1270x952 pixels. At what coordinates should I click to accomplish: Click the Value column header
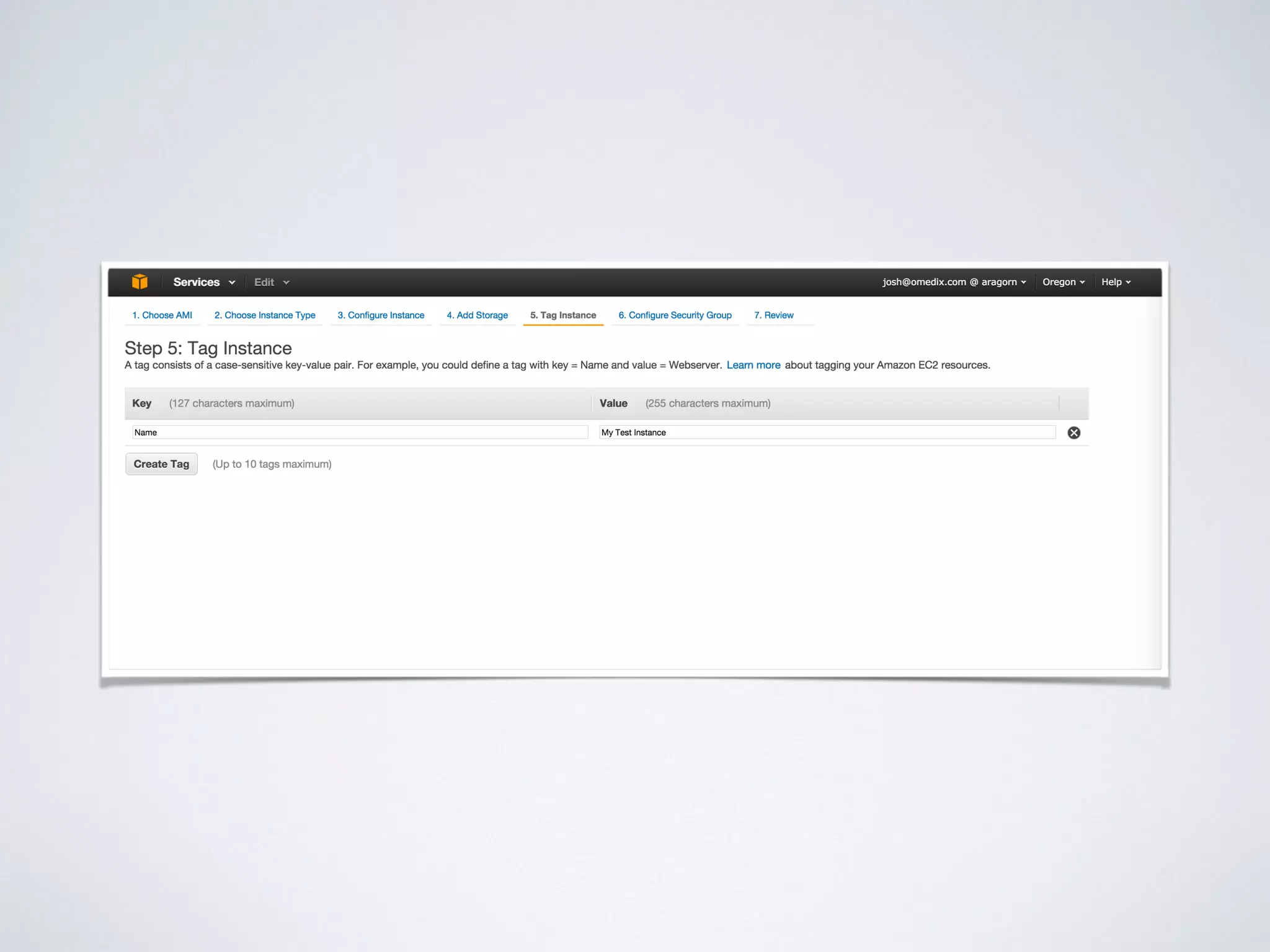click(613, 403)
